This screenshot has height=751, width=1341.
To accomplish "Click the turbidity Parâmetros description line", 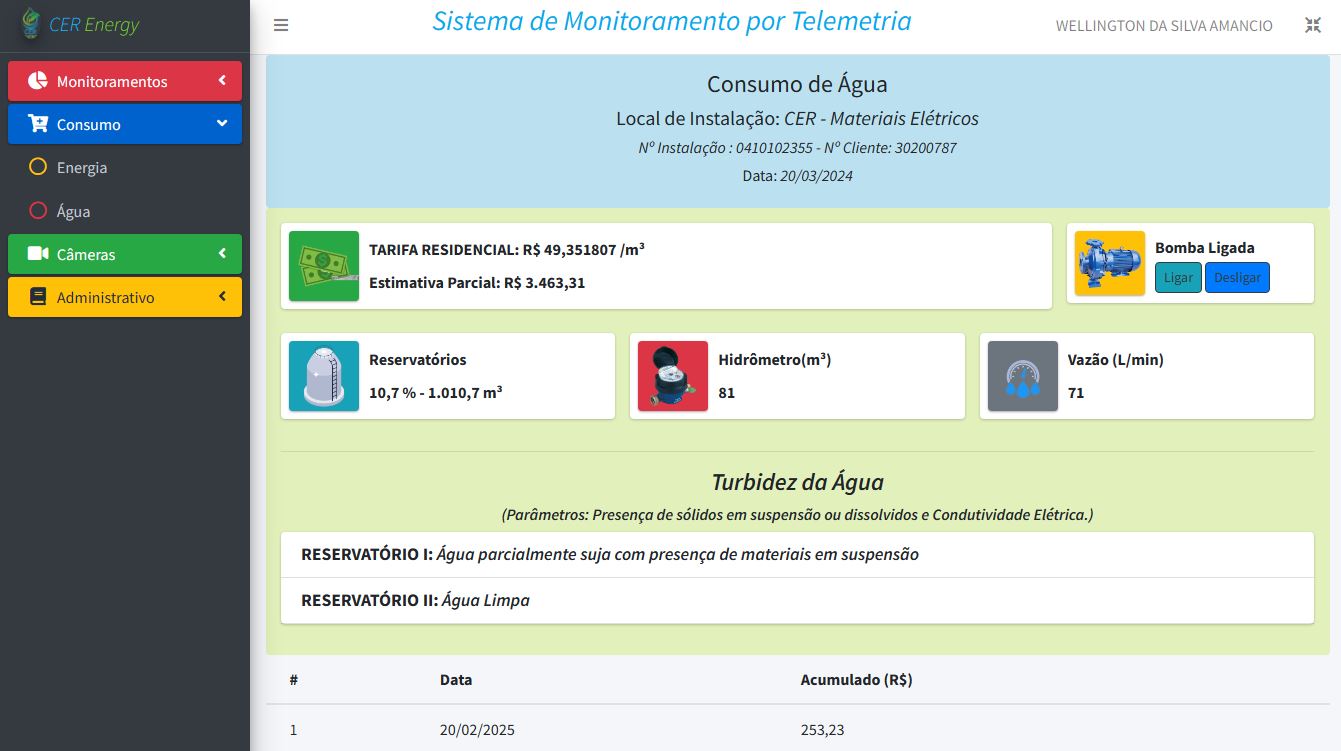I will (x=797, y=515).
